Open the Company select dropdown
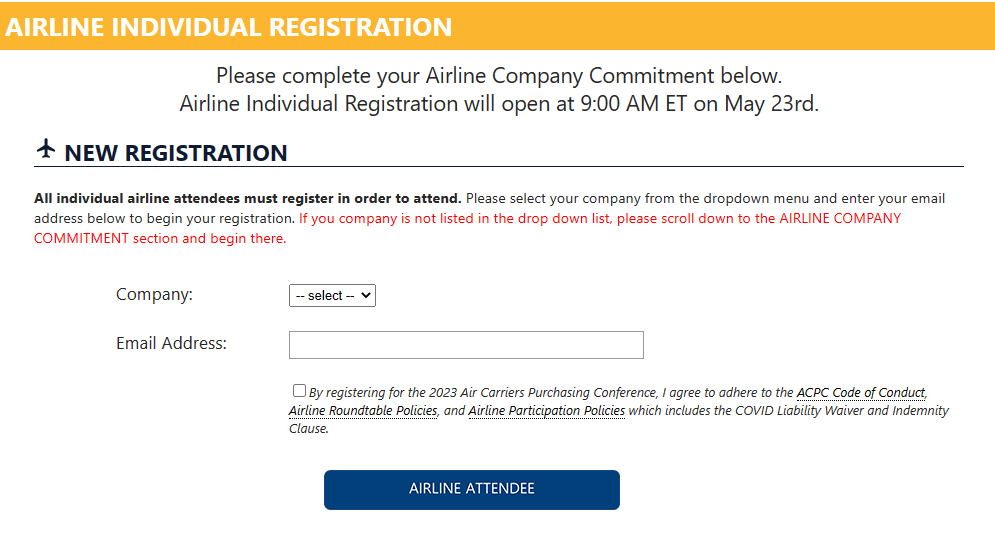The image size is (995, 534). click(x=332, y=296)
